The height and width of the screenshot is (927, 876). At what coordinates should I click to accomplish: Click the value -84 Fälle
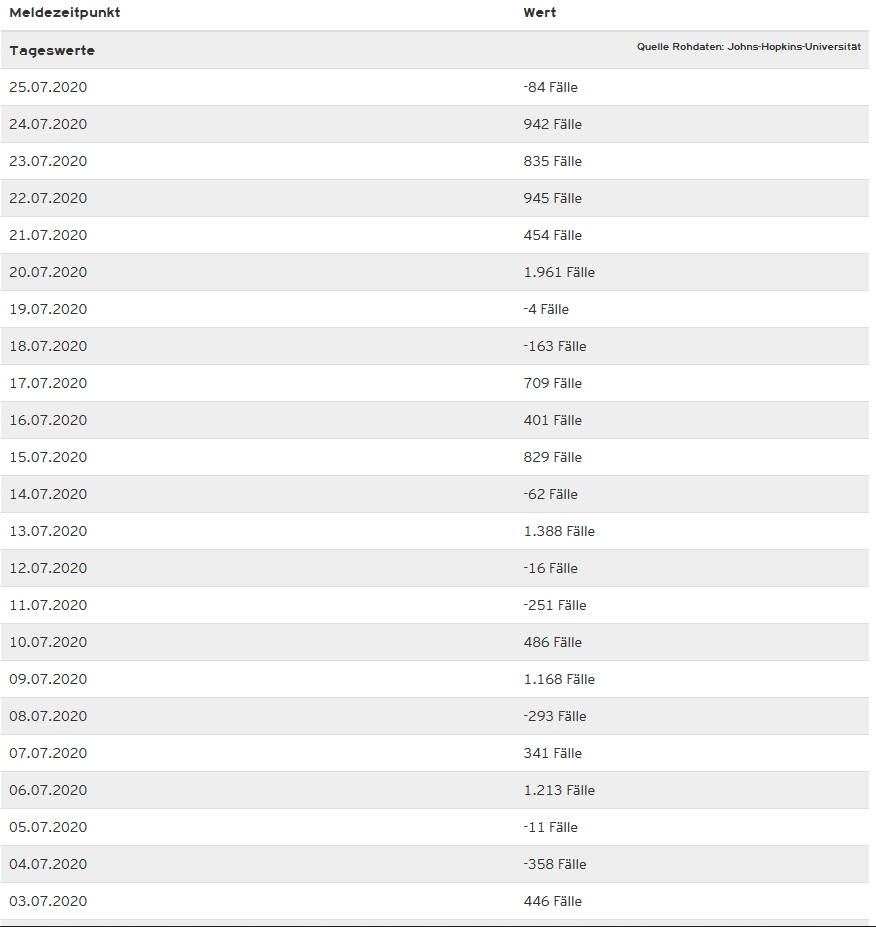pos(550,87)
